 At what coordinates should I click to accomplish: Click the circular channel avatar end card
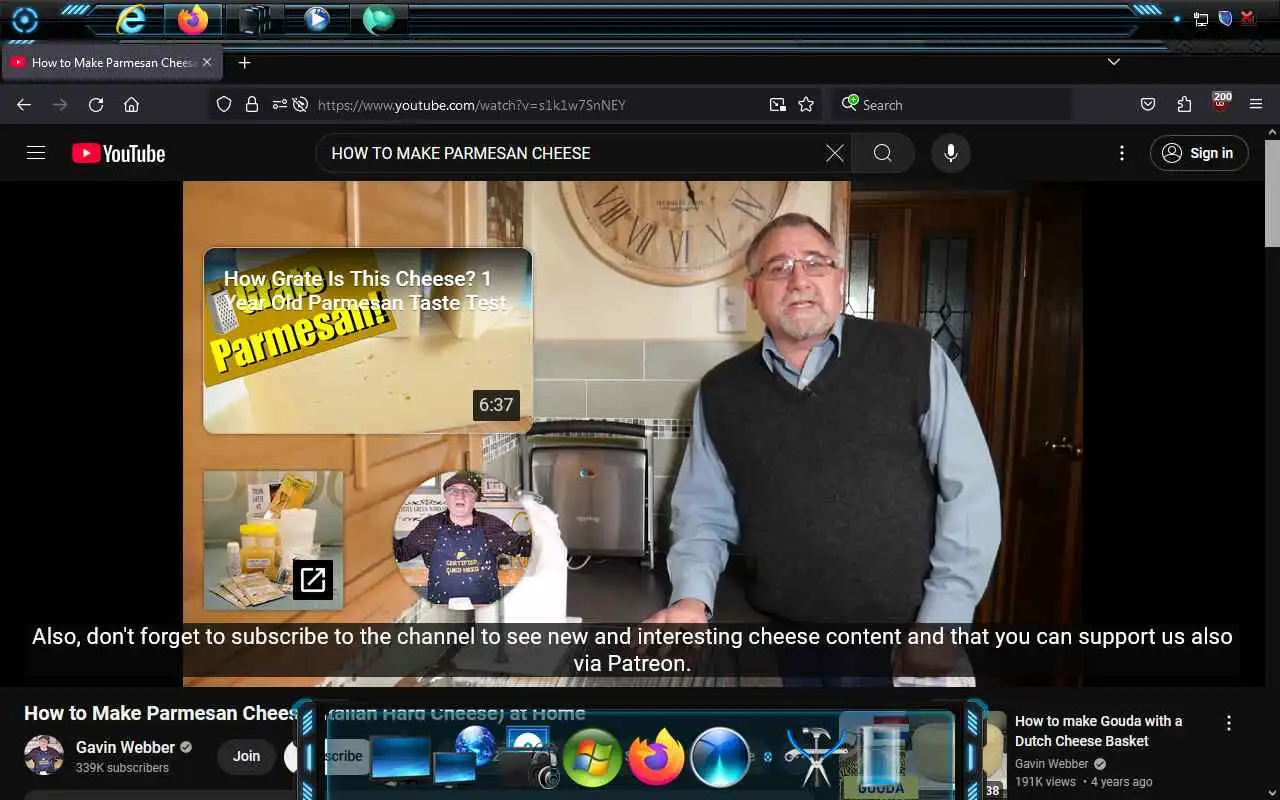coord(461,540)
